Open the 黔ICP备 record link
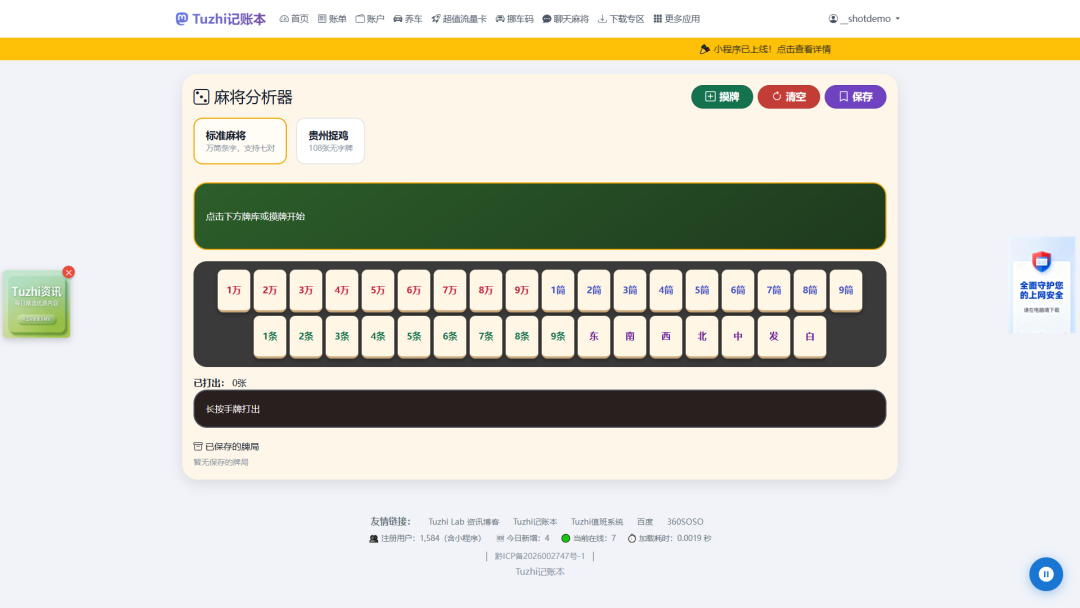Viewport: 1080px width, 608px height. [x=539, y=556]
